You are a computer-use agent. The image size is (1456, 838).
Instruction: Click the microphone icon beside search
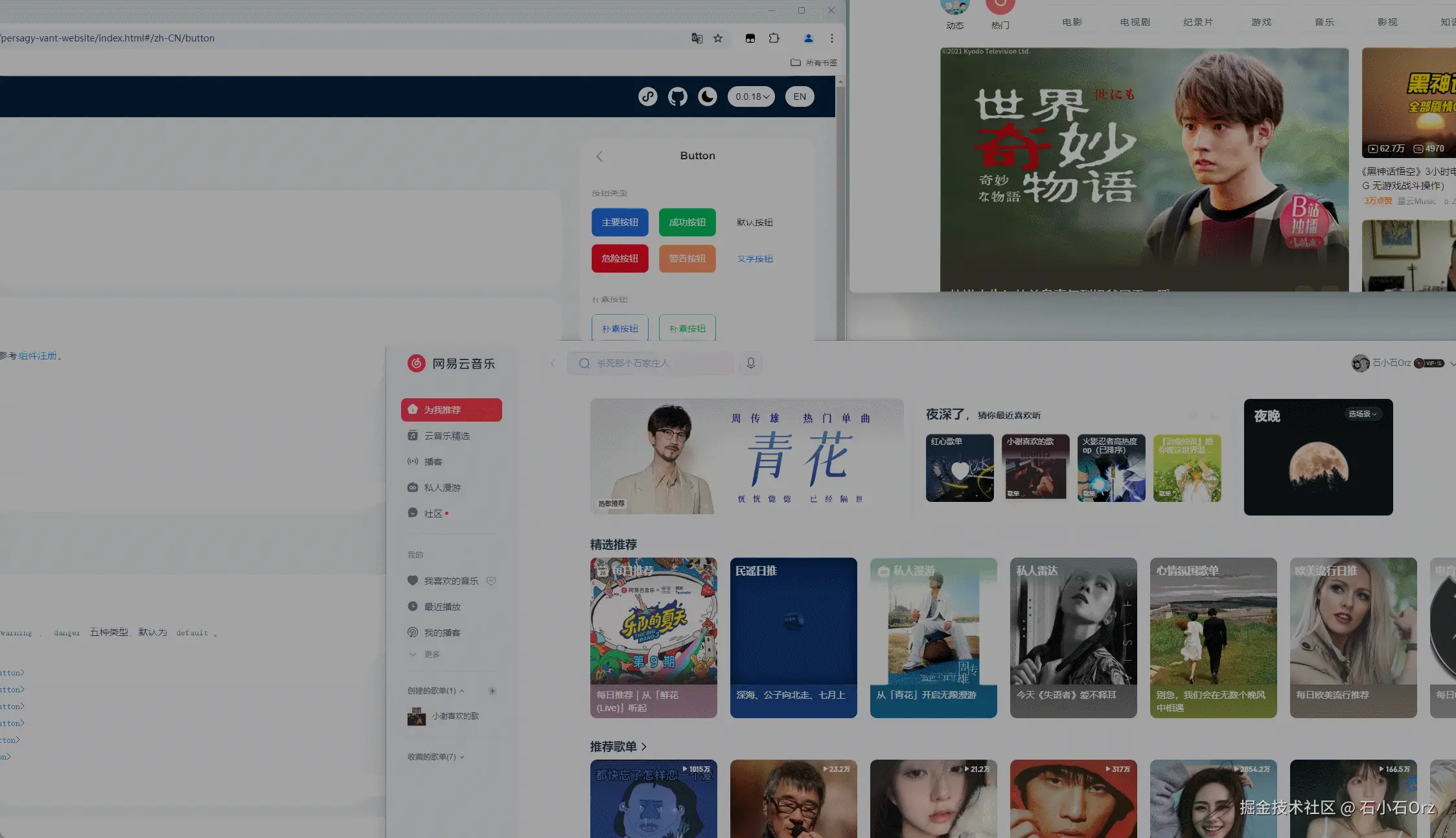(750, 363)
